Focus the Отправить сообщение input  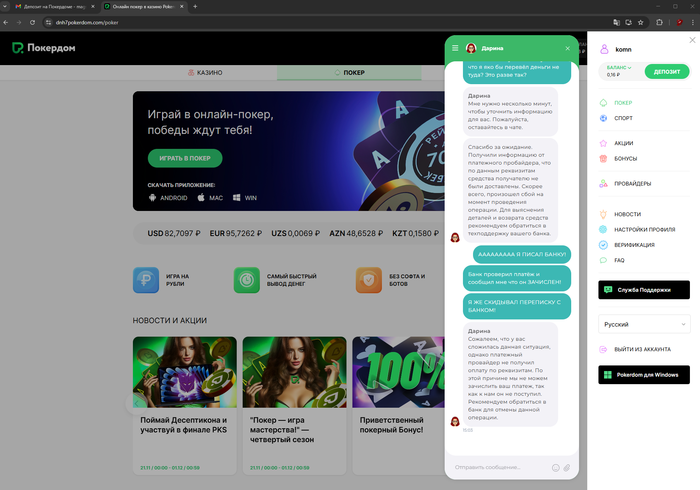tap(500, 467)
